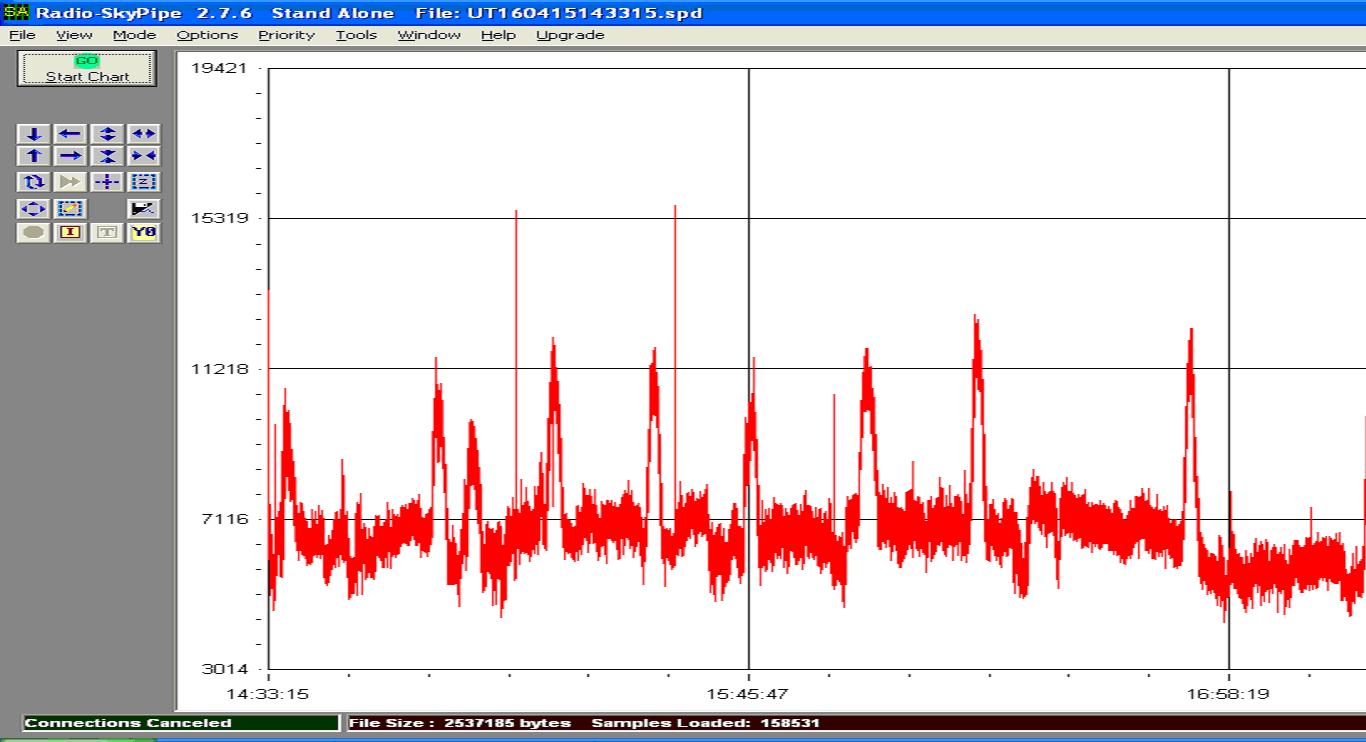Open the Mode menu
This screenshot has width=1366, height=742.
click(134, 35)
